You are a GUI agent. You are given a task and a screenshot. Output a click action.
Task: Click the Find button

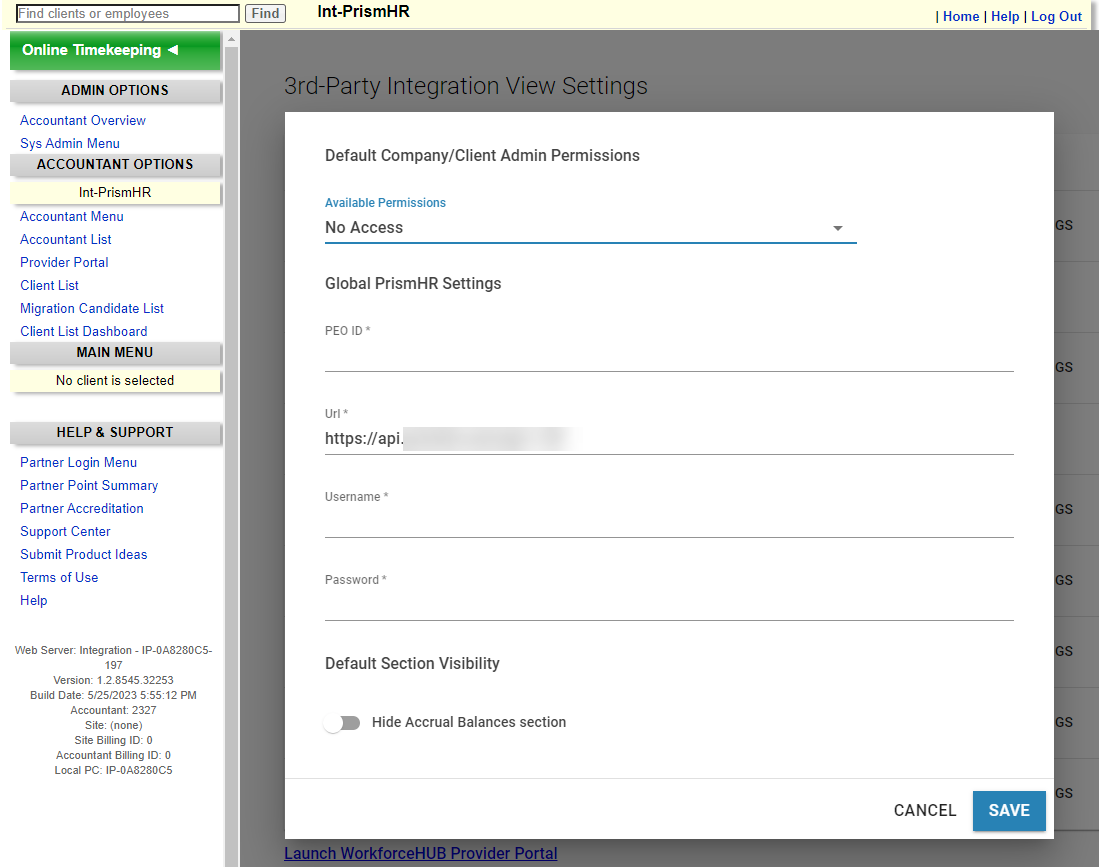[264, 13]
